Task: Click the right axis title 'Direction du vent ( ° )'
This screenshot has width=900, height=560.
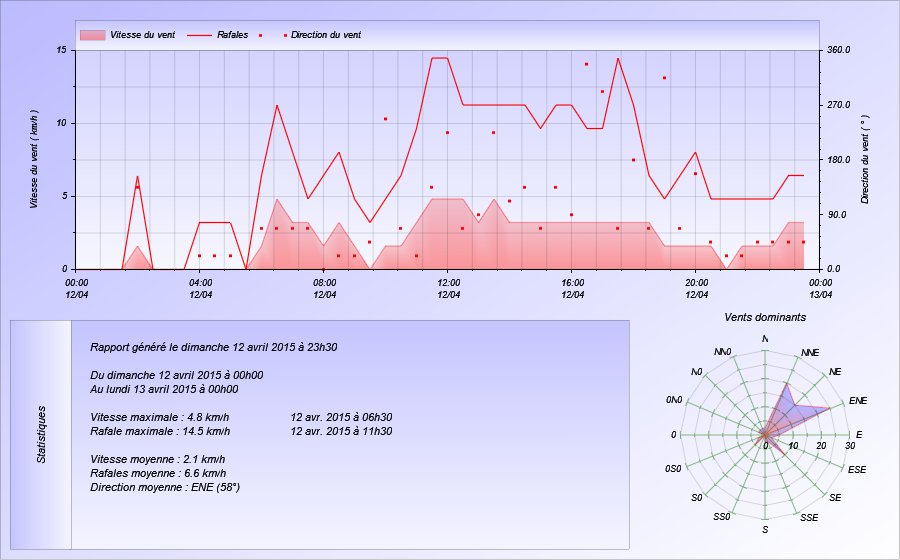Action: (865, 160)
